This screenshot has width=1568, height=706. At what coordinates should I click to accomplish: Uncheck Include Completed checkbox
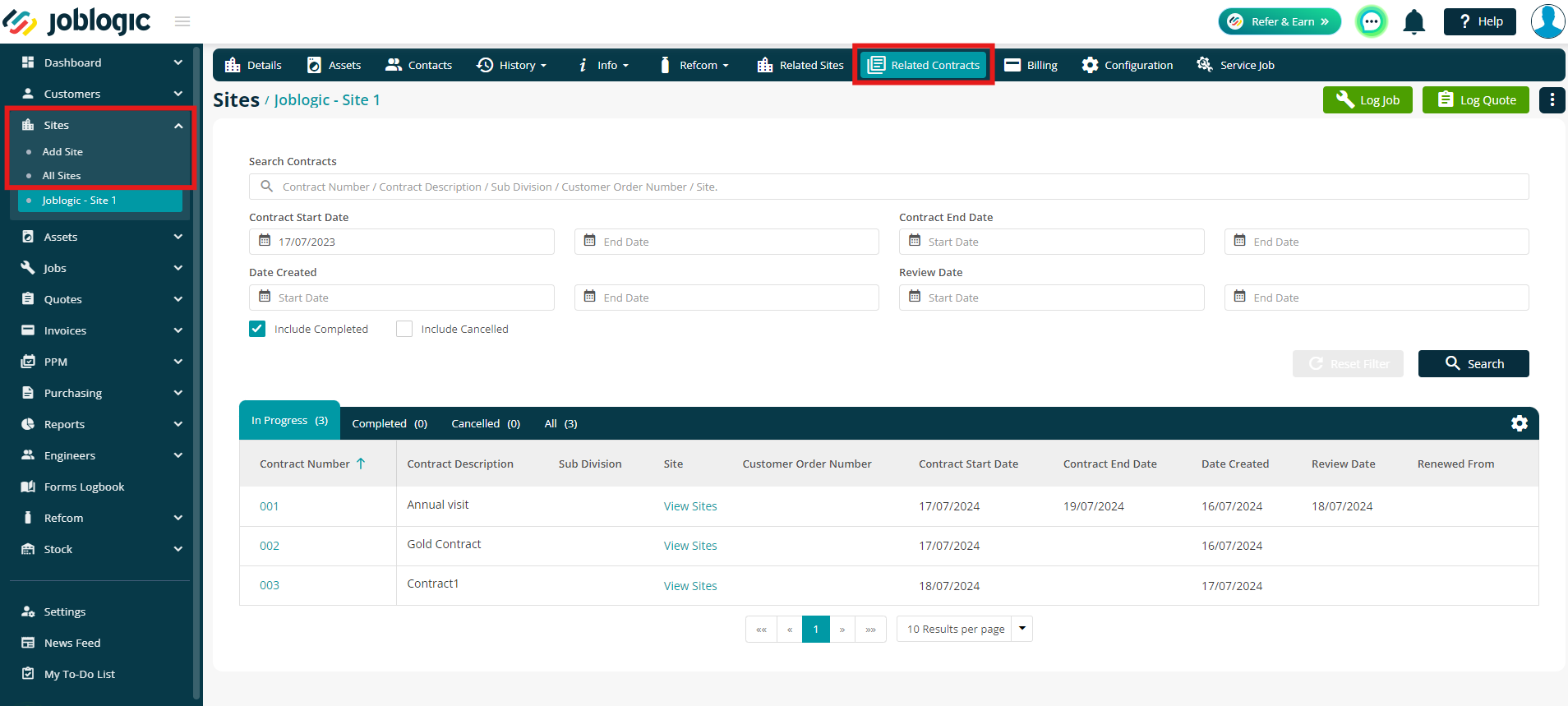pyautogui.click(x=257, y=329)
